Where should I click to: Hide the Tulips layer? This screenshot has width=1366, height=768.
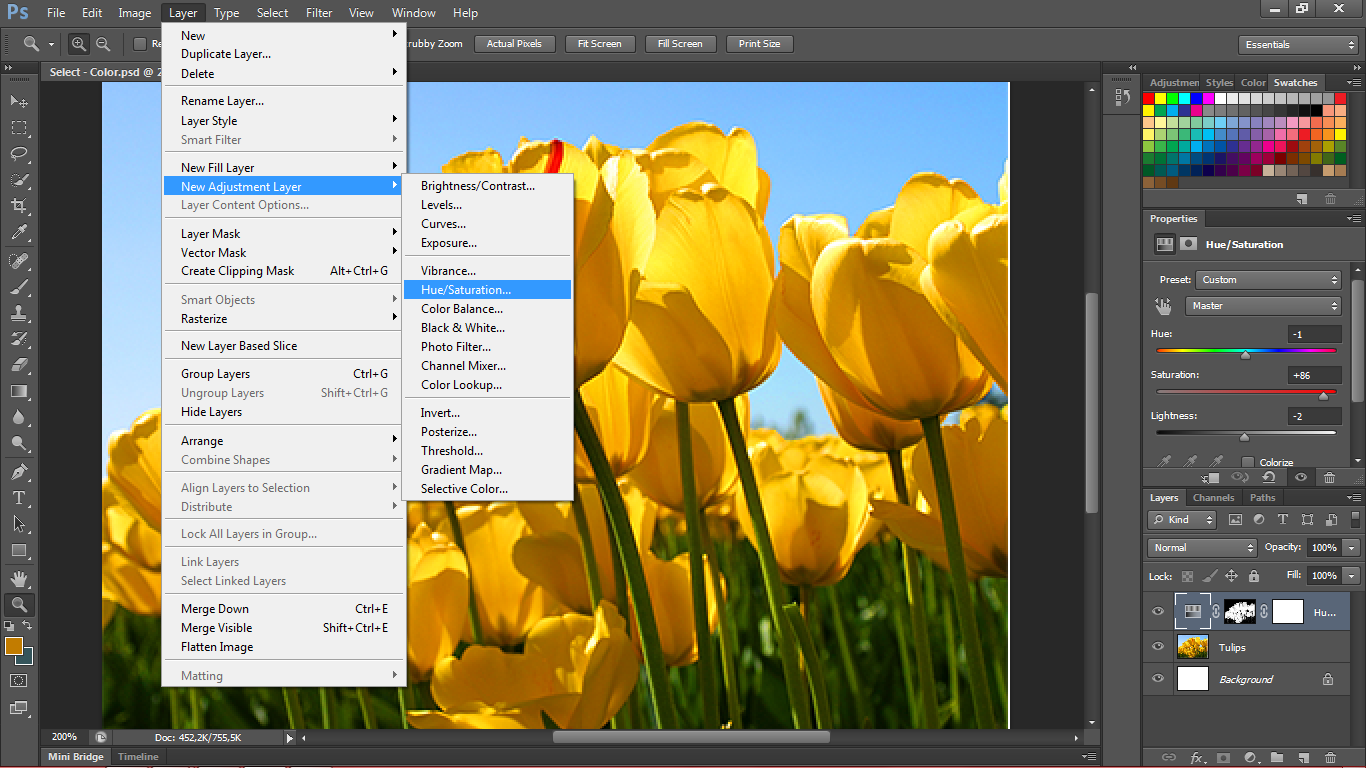pos(1158,647)
